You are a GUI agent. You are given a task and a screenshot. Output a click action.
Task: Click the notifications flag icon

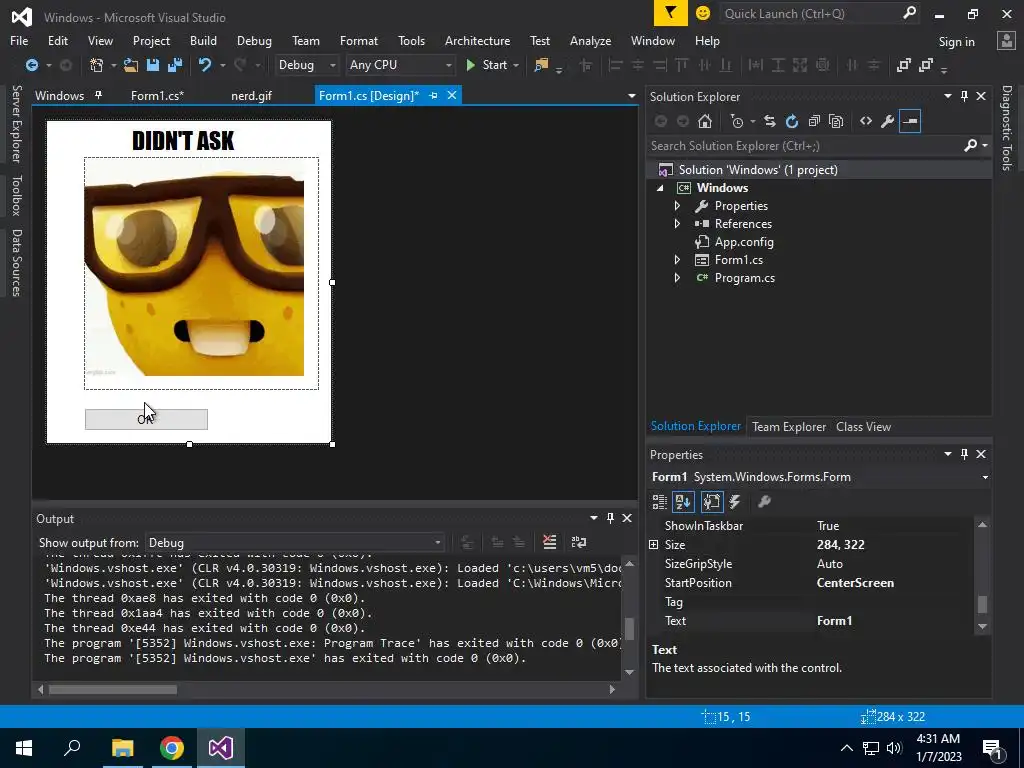pyautogui.click(x=671, y=13)
